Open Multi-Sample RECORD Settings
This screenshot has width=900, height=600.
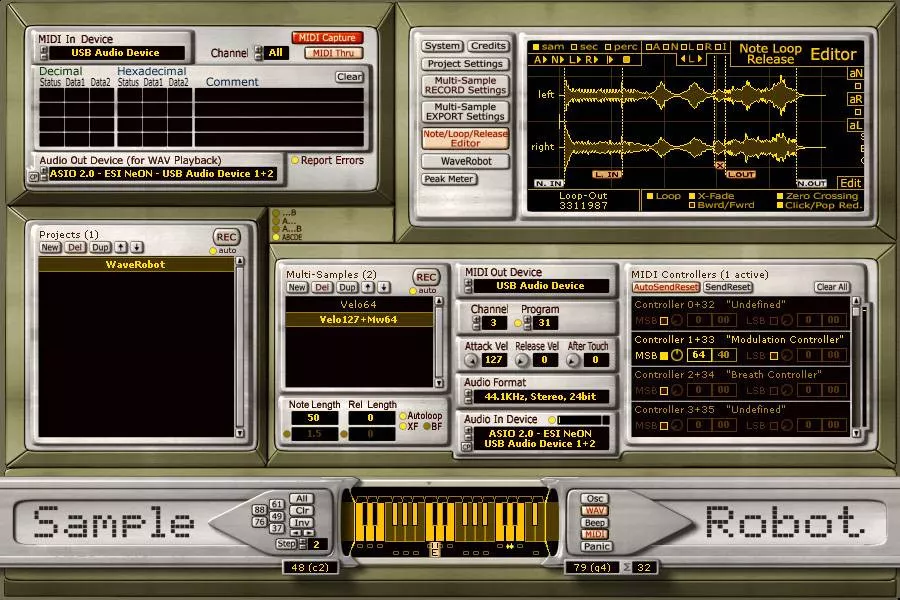tap(465, 86)
